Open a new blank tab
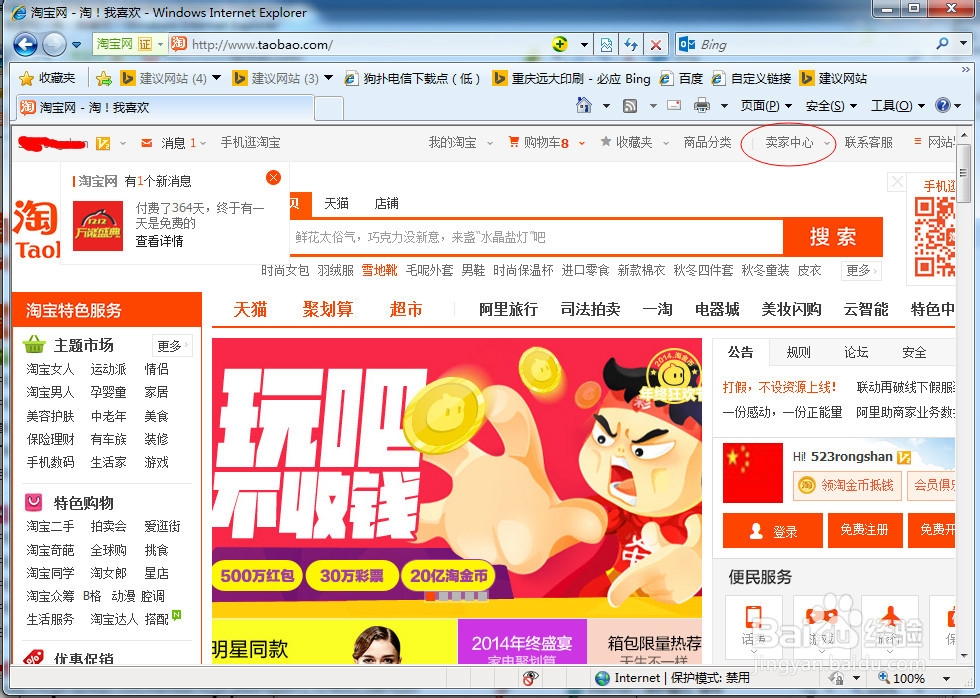The width and height of the screenshot is (980, 698). coord(329,108)
